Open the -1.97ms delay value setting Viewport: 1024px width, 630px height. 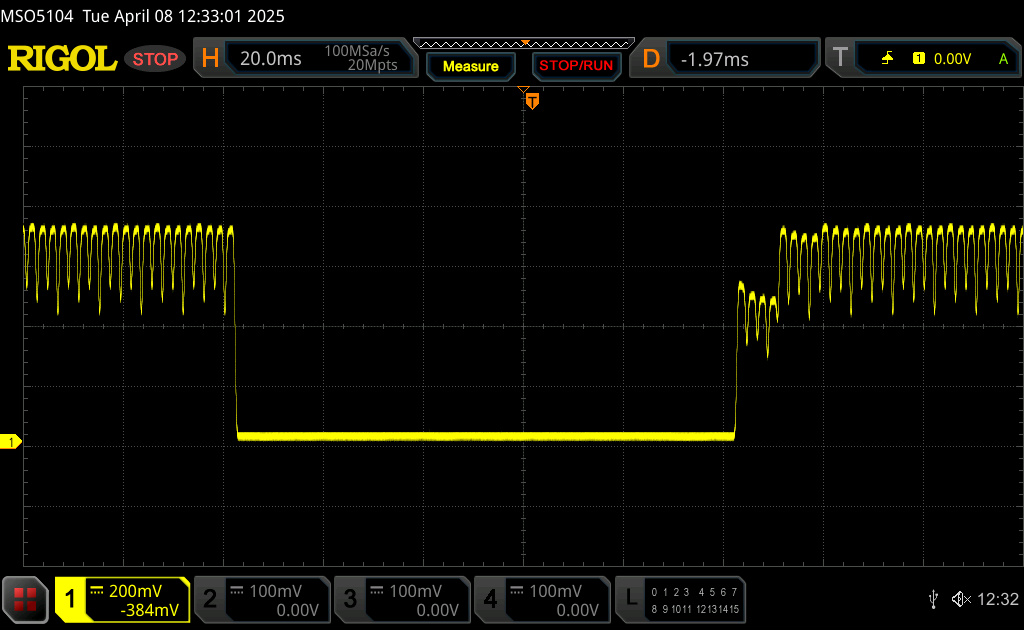(x=715, y=59)
